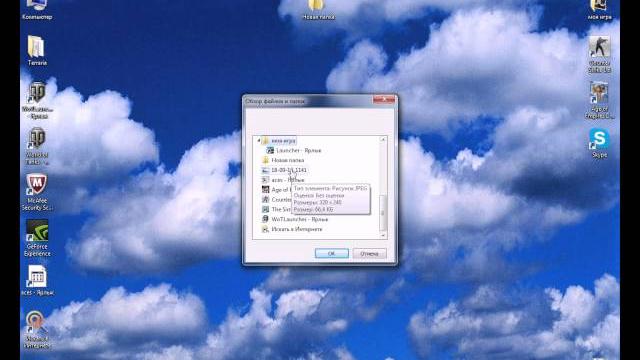Screen dimensions: 640x360
Task: Select Искать в Интернете tree entry
Action: pyautogui.click(x=292, y=229)
